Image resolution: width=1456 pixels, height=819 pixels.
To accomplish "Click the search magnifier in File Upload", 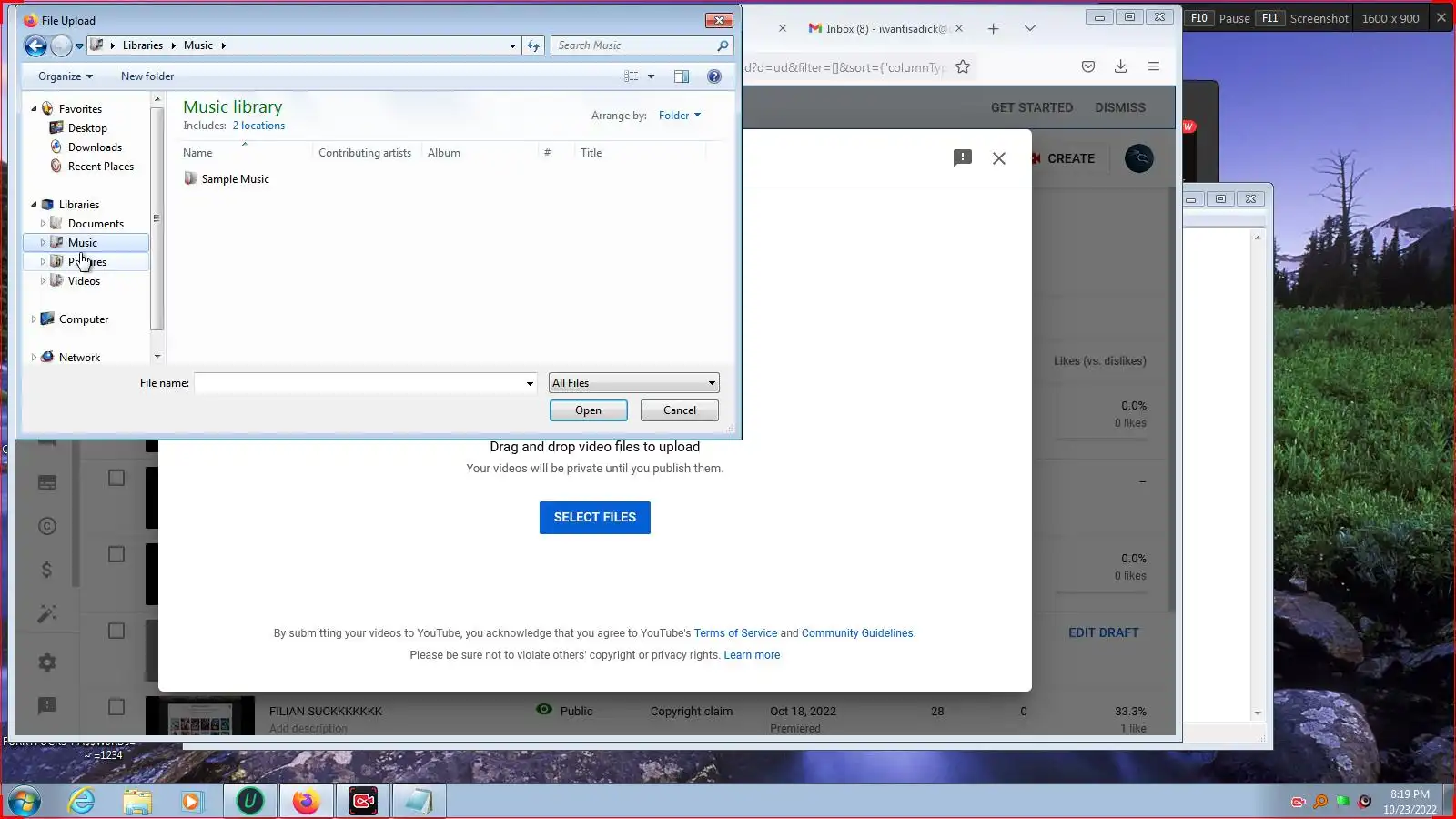I will pyautogui.click(x=723, y=45).
